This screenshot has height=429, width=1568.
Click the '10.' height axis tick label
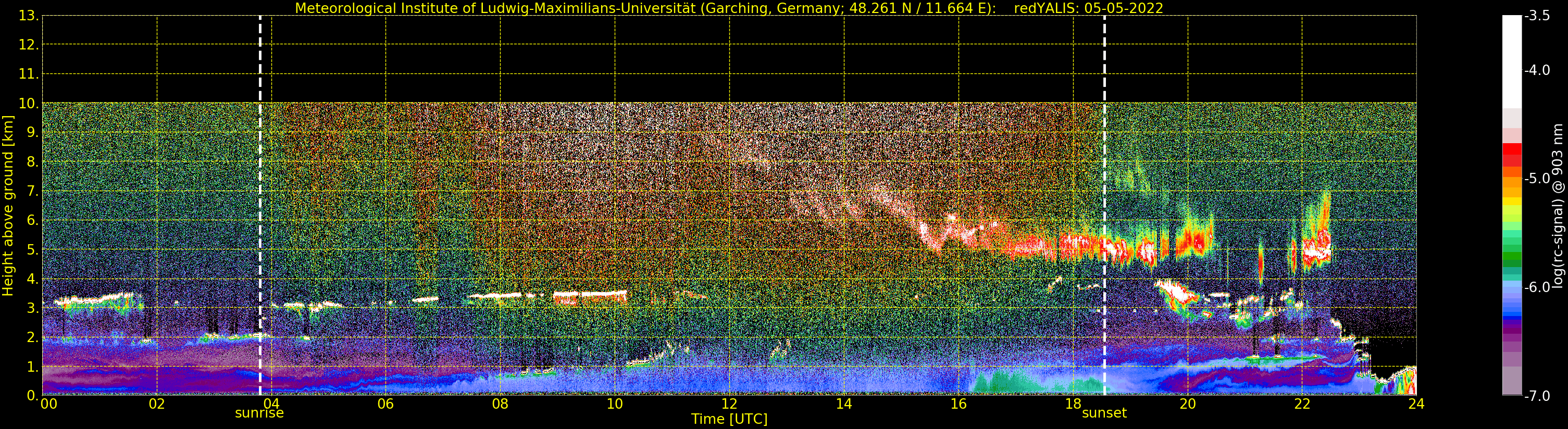[29, 104]
